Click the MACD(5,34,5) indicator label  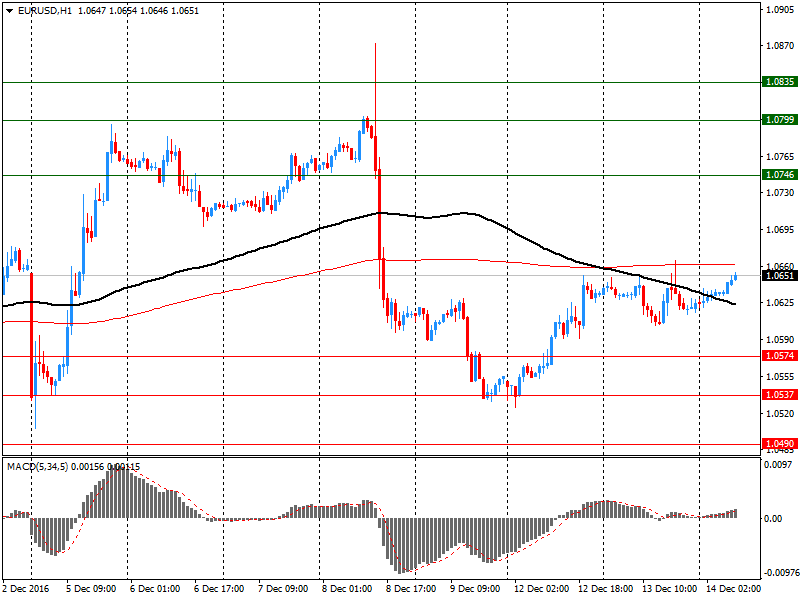pyautogui.click(x=37, y=466)
